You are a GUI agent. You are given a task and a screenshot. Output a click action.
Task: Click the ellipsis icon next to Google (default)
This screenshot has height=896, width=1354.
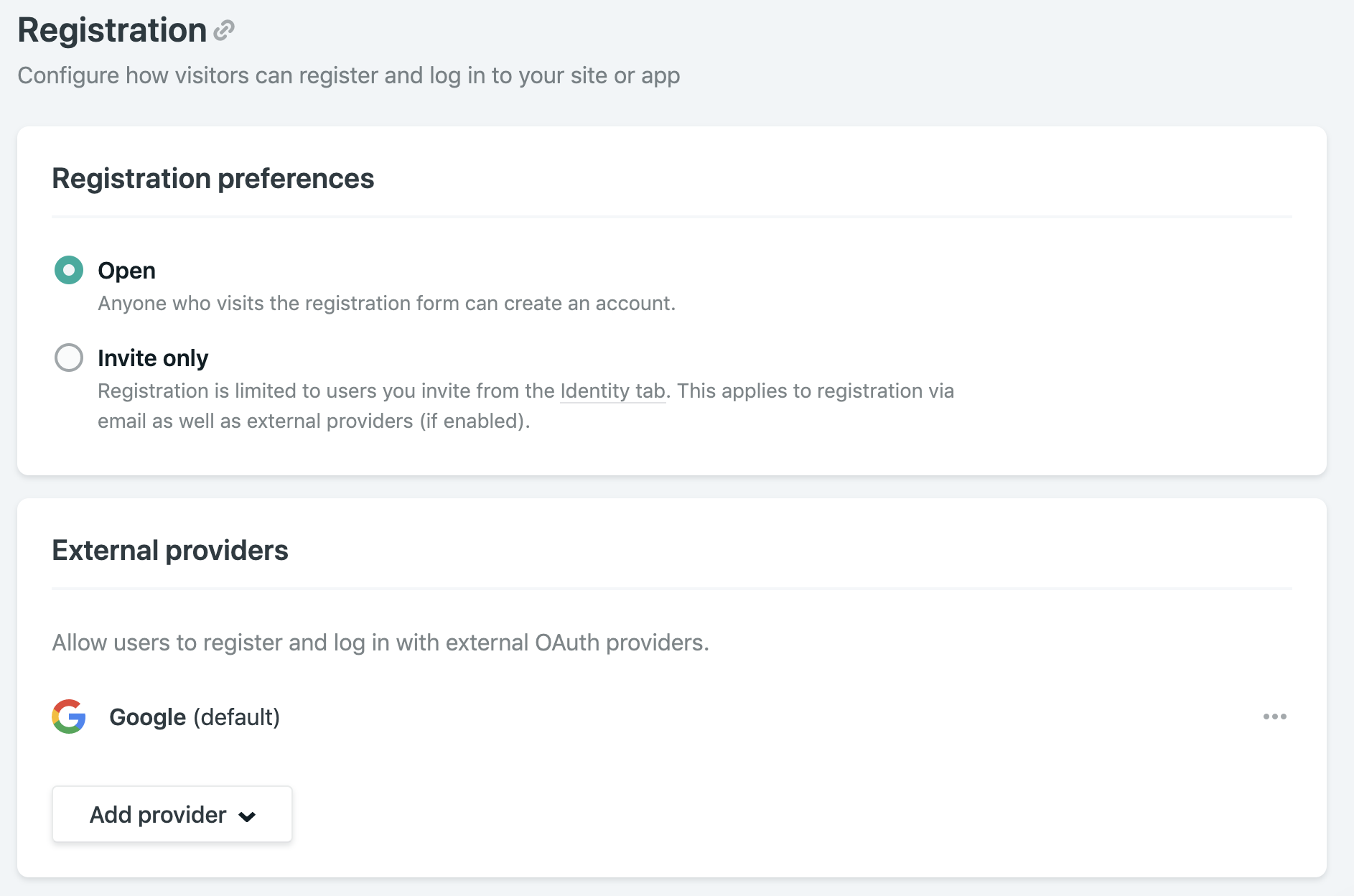point(1273,717)
